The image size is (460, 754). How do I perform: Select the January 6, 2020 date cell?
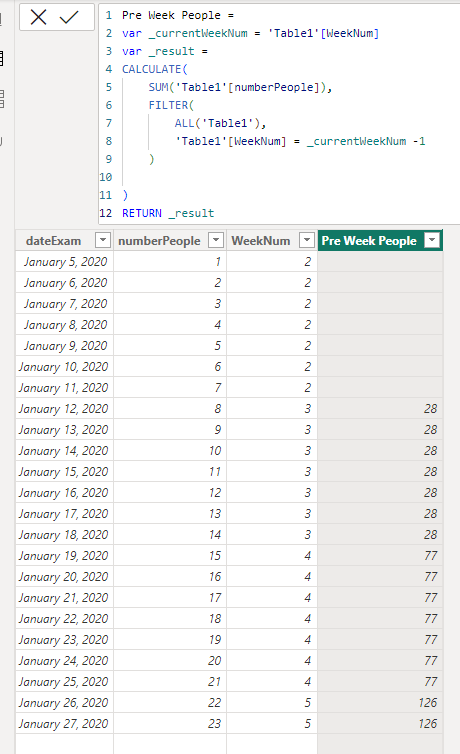[x=65, y=283]
